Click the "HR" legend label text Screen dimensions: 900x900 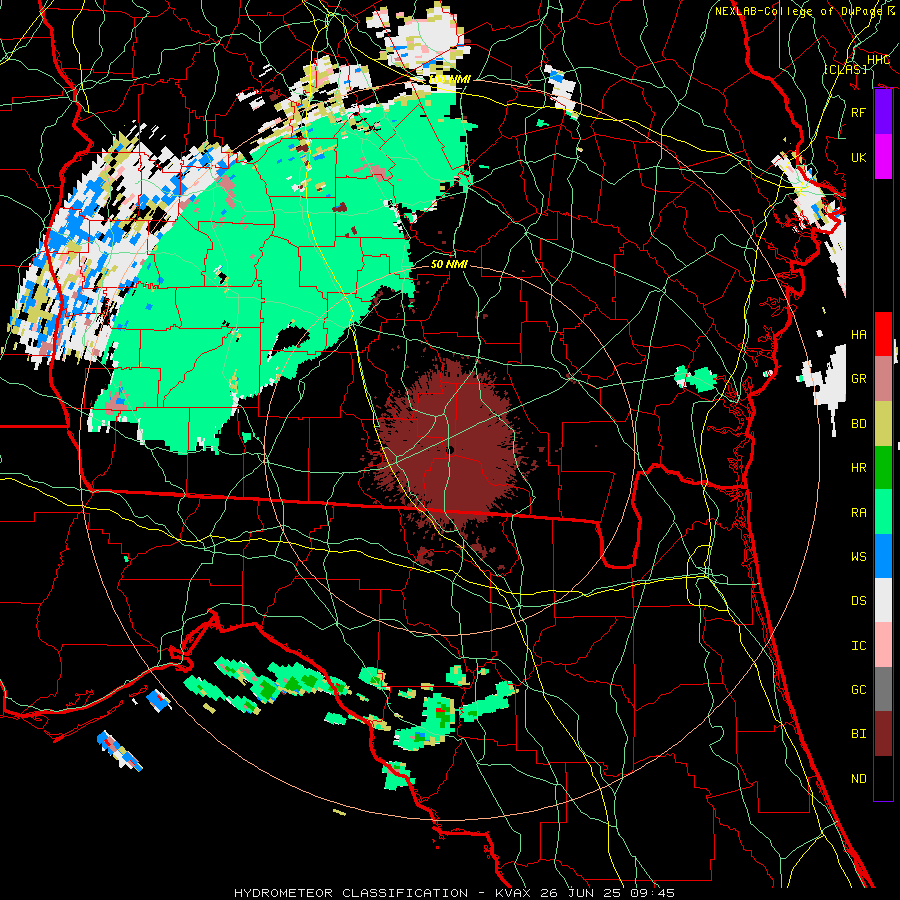(x=859, y=468)
